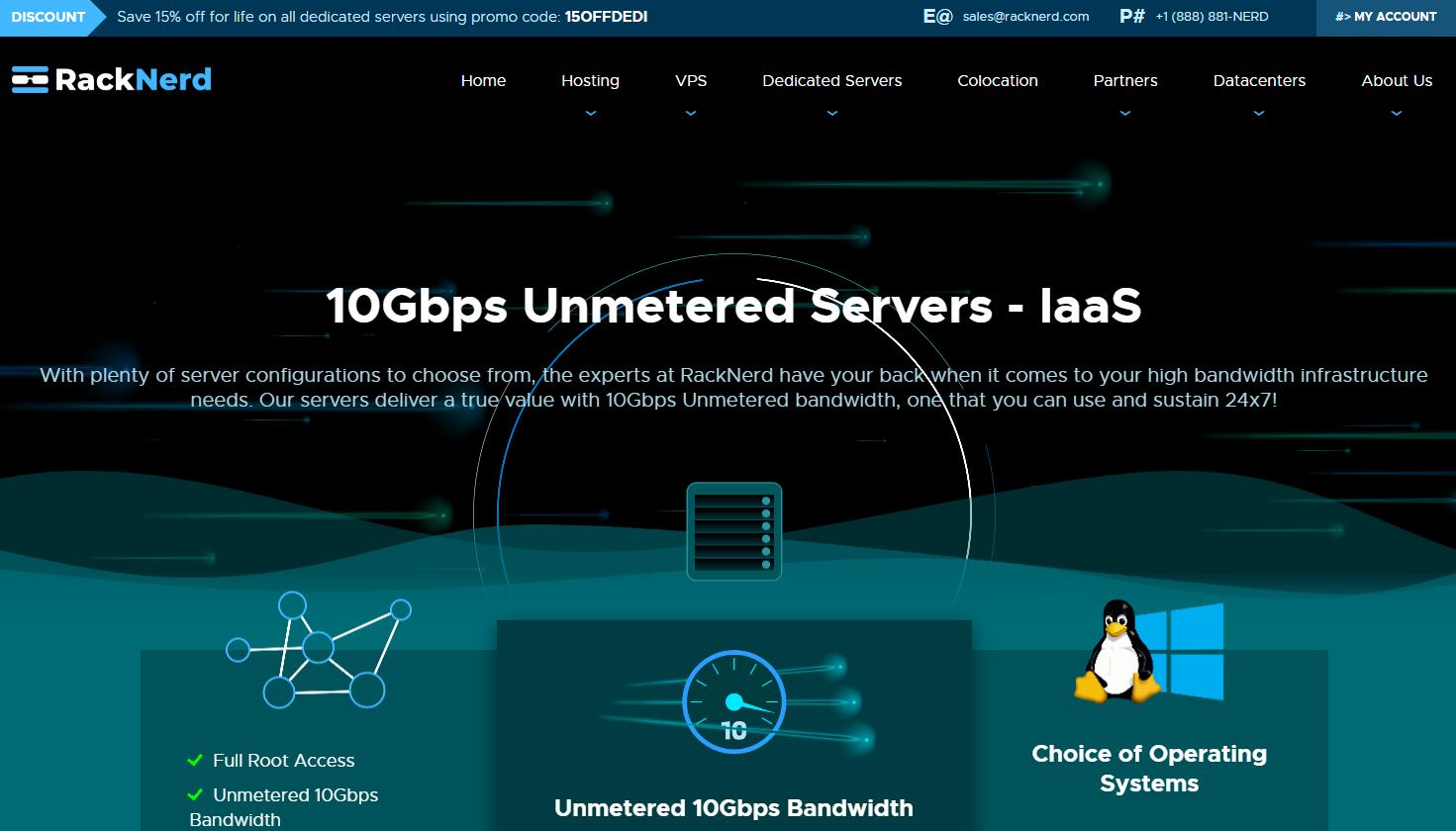Open the Home menu item

tap(483, 80)
